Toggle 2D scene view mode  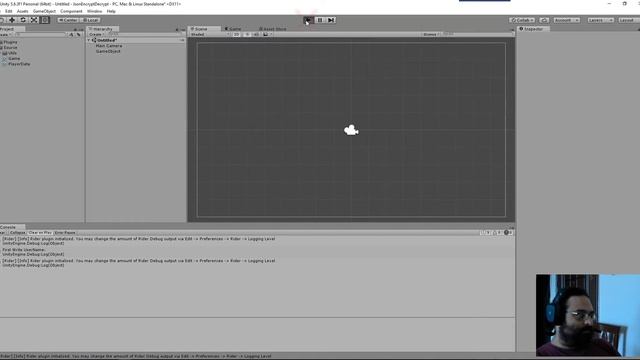tap(236, 35)
